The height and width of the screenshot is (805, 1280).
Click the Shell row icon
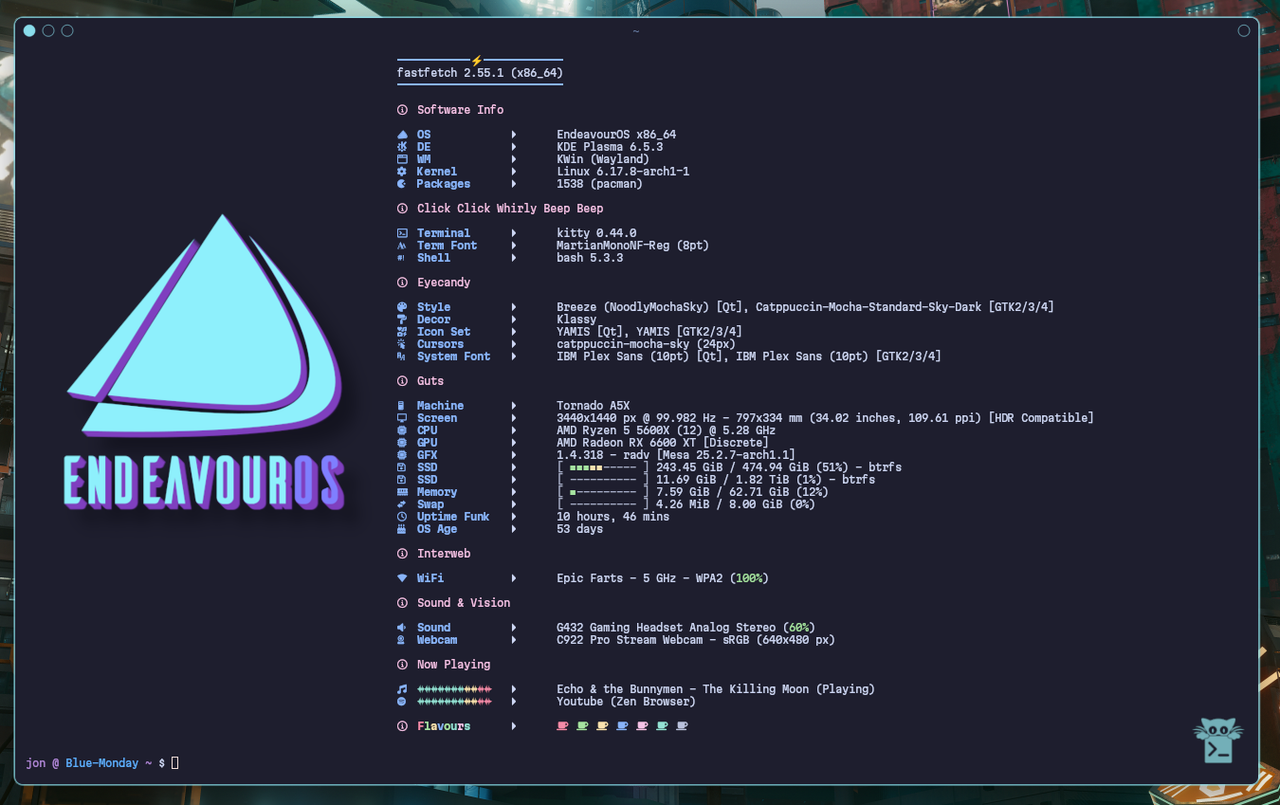[x=402, y=258]
